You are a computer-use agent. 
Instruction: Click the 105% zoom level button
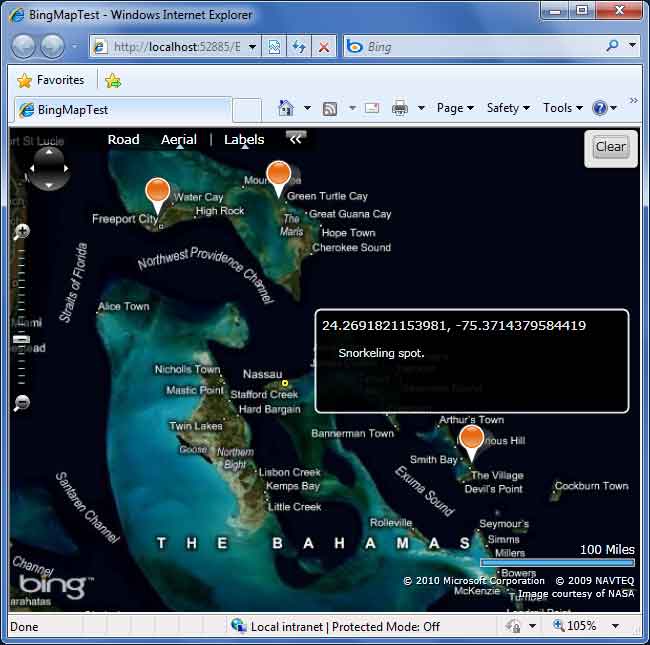pos(576,626)
